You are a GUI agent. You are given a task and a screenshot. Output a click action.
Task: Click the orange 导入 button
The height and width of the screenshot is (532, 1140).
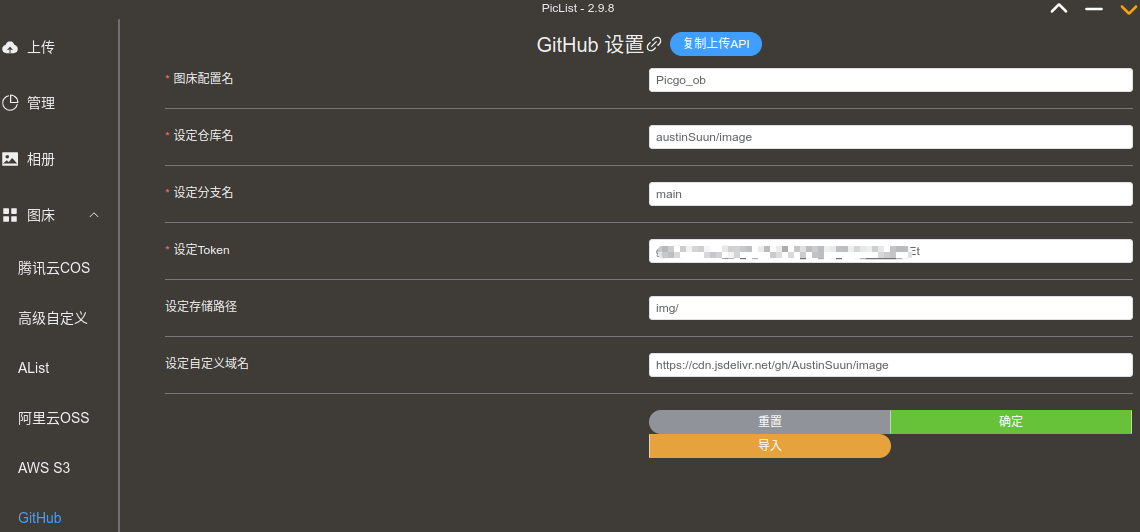tap(770, 446)
